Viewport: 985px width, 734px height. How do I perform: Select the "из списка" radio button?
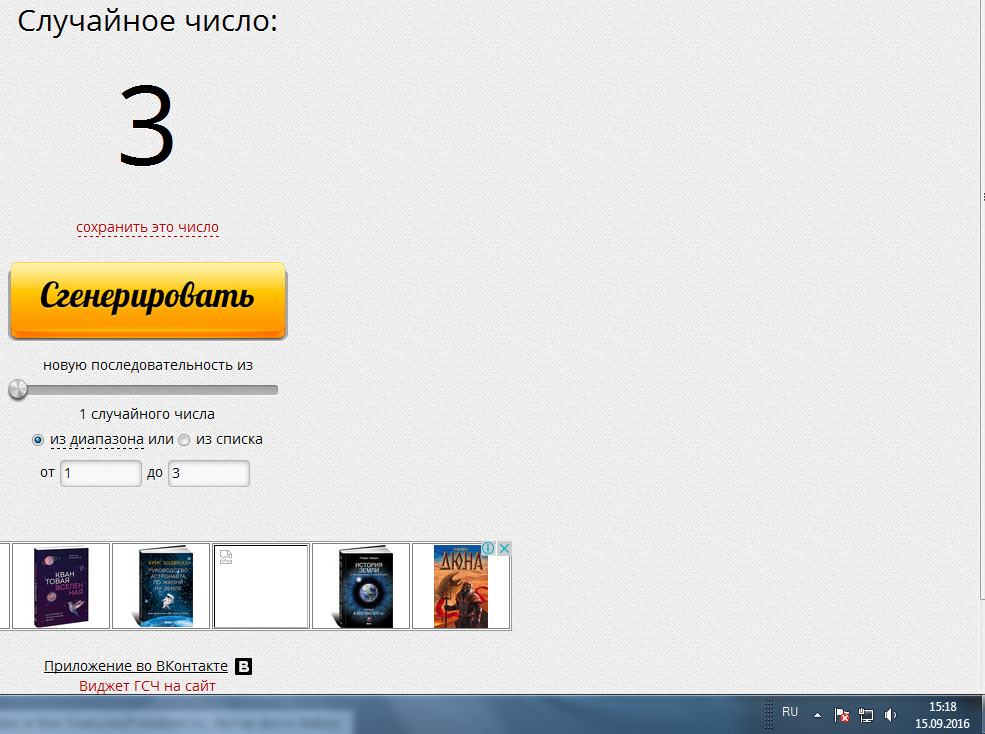184,439
